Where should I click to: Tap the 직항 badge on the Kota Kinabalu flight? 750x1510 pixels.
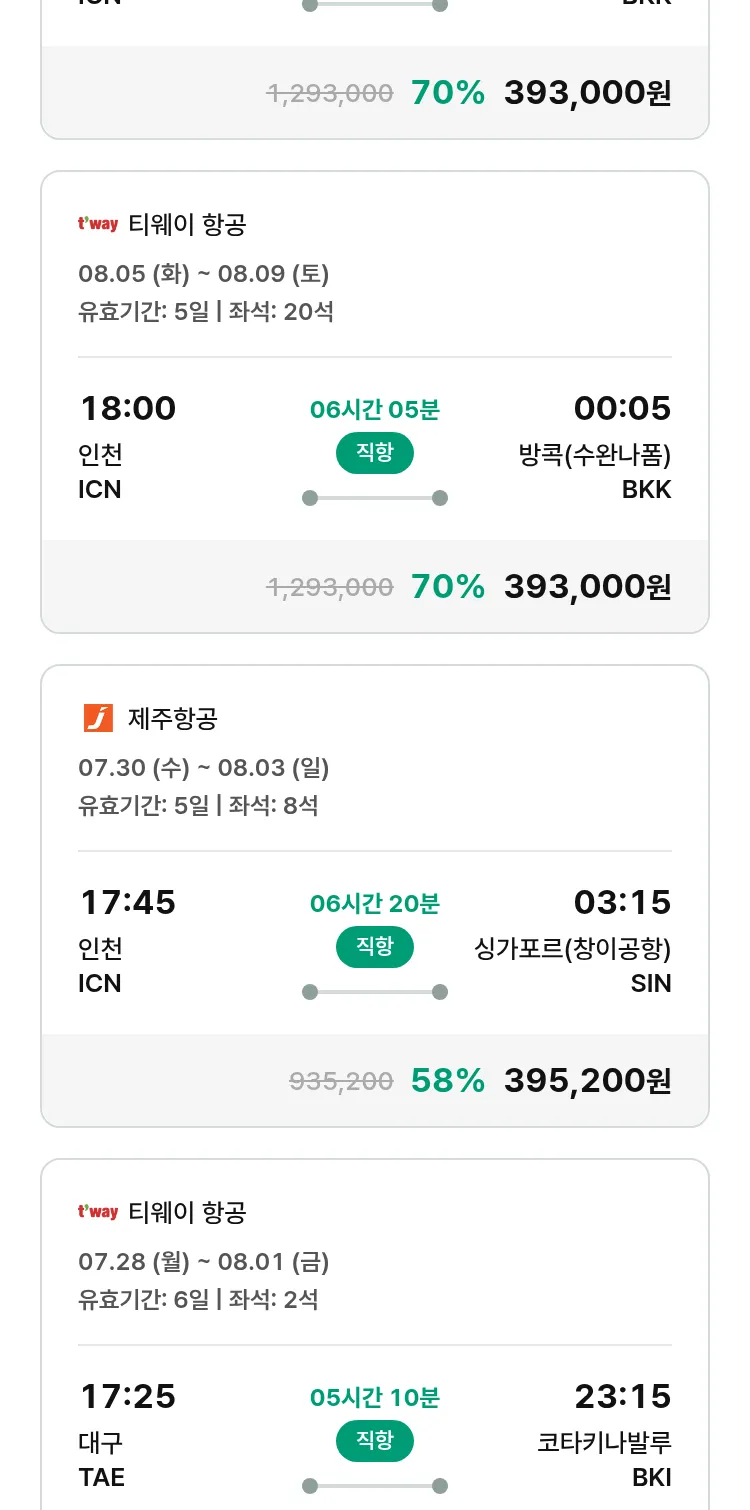(374, 1441)
